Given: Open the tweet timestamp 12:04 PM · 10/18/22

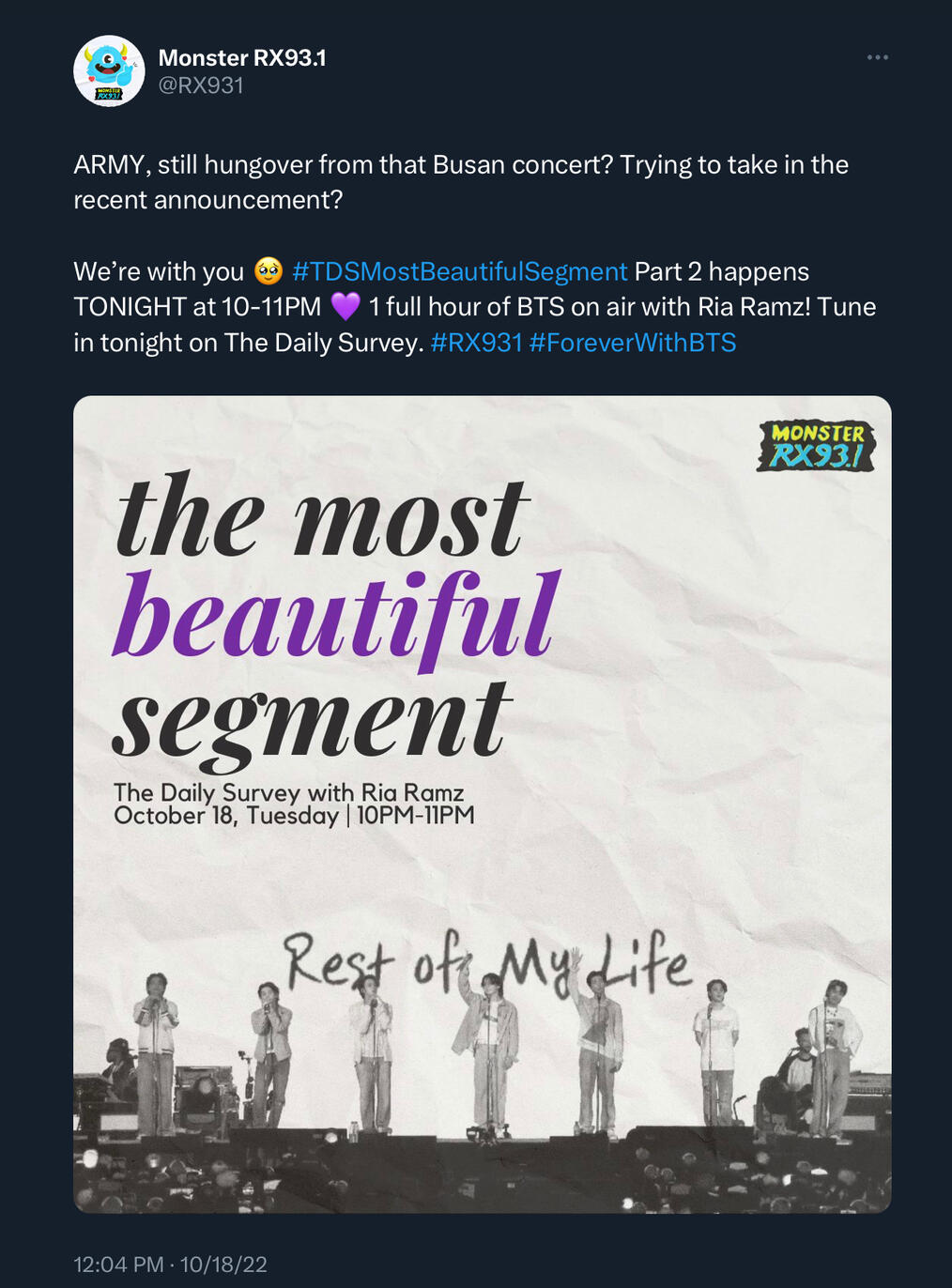Looking at the screenshot, I should (170, 1265).
